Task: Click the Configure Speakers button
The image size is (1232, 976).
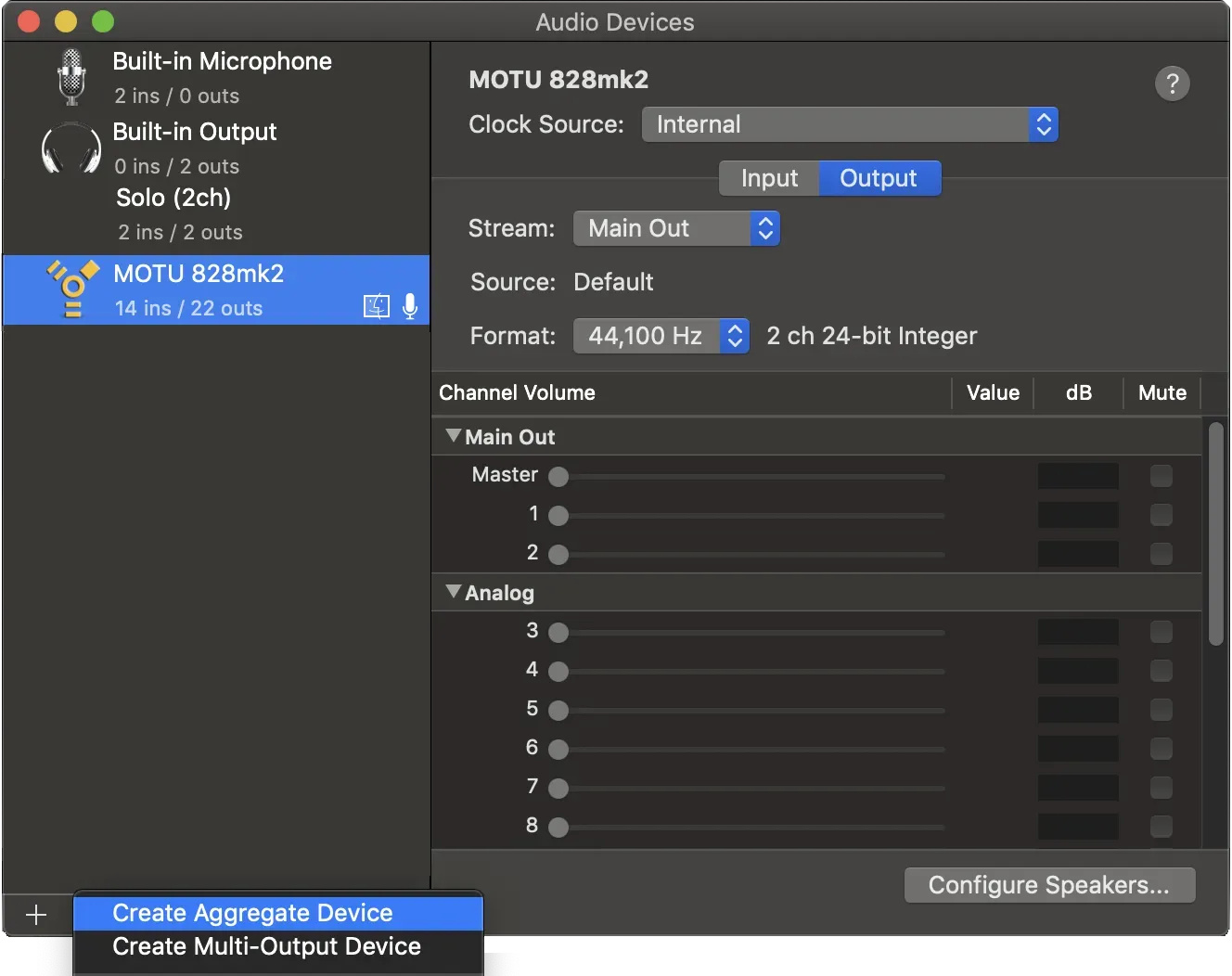Action: [x=1048, y=885]
